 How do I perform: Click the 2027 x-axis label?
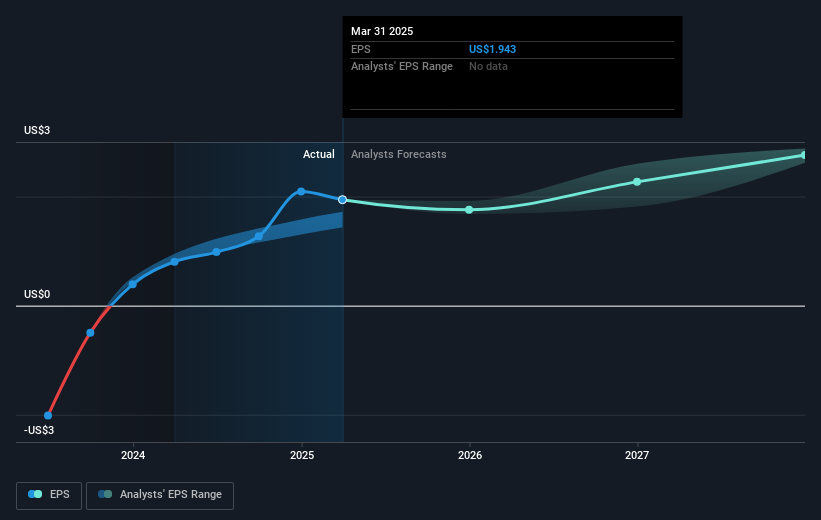[637, 455]
